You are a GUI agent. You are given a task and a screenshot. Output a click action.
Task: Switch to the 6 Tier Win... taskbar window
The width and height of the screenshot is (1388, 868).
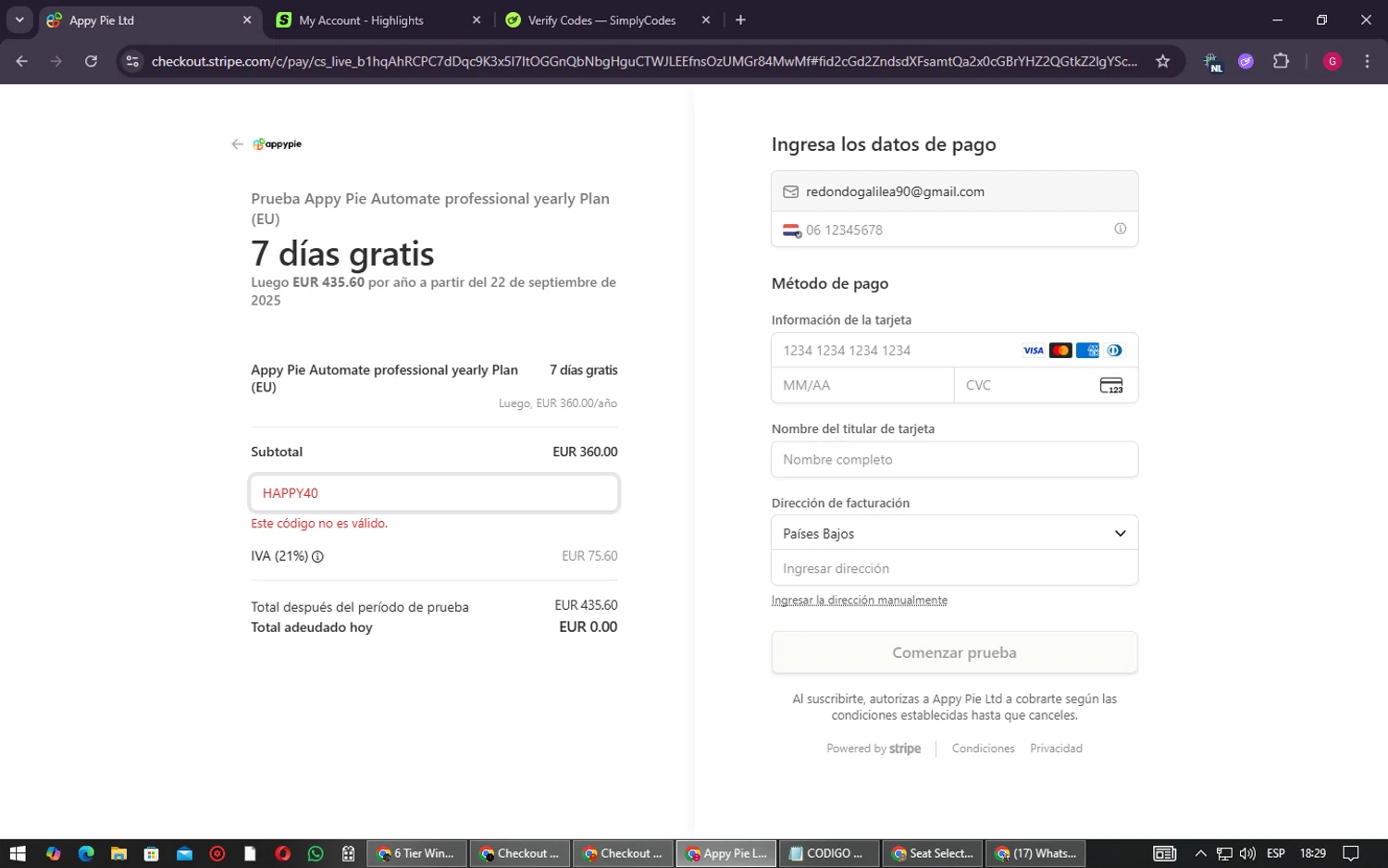(417, 854)
